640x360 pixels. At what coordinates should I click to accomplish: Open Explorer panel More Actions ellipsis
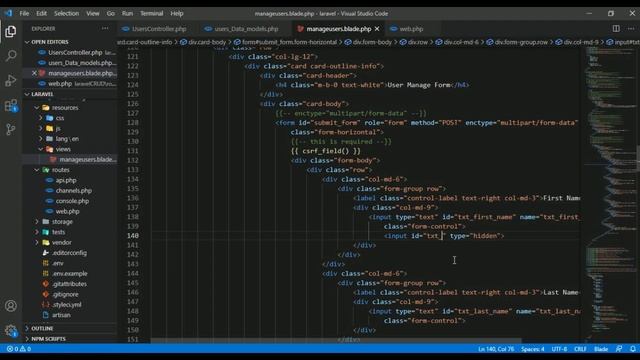tap(105, 29)
